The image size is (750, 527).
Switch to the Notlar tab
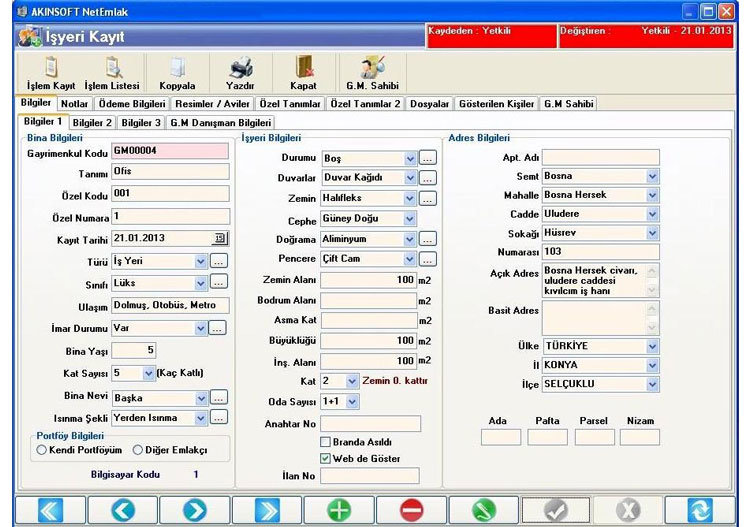(75, 104)
